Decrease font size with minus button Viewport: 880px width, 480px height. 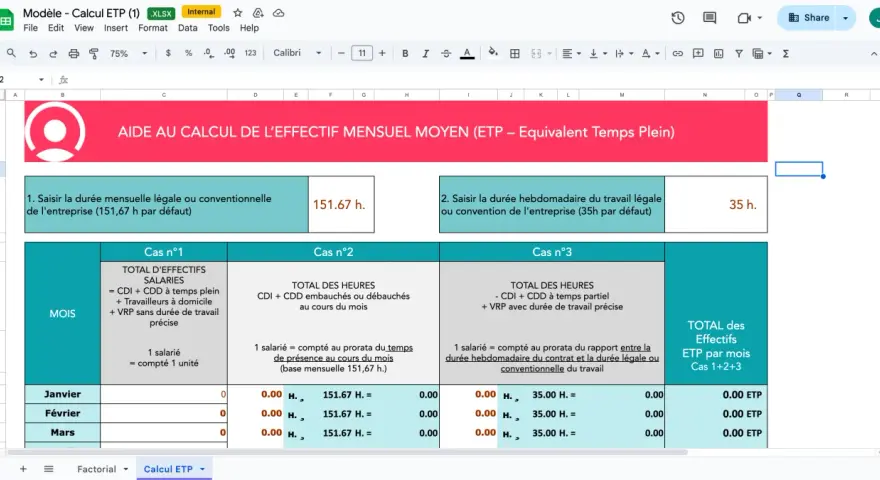point(341,53)
